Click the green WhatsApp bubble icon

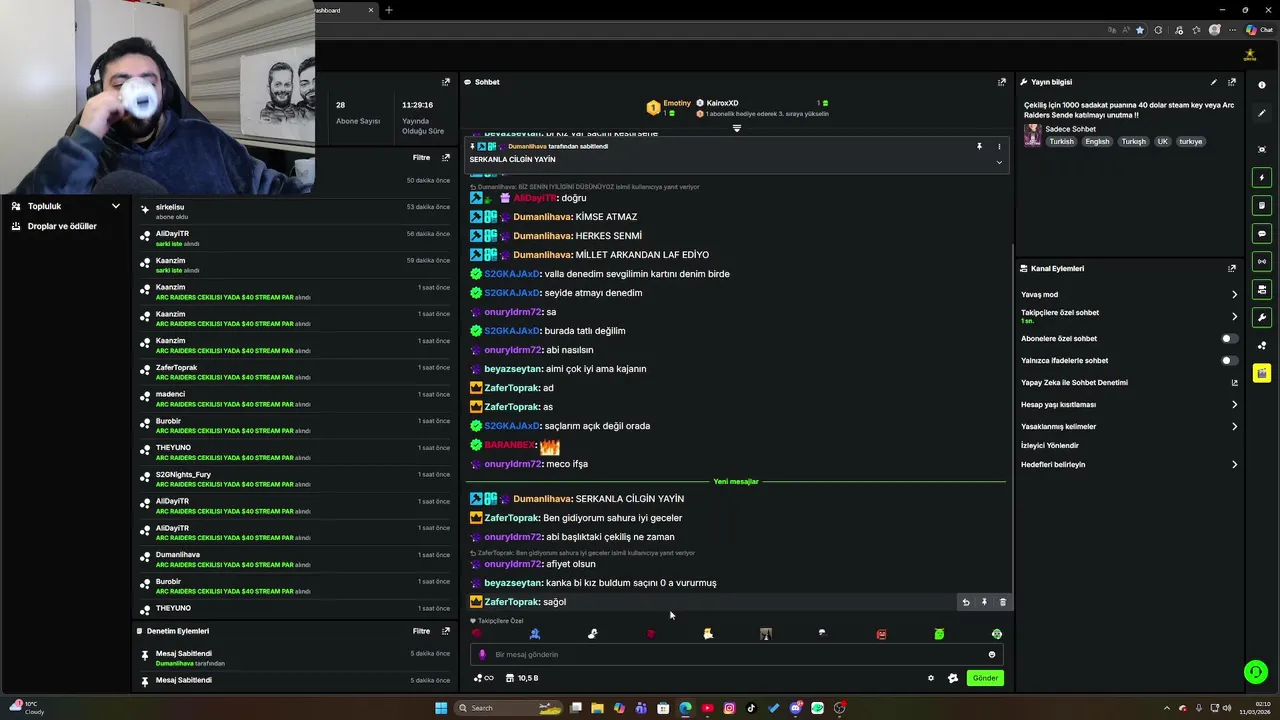(1255, 672)
